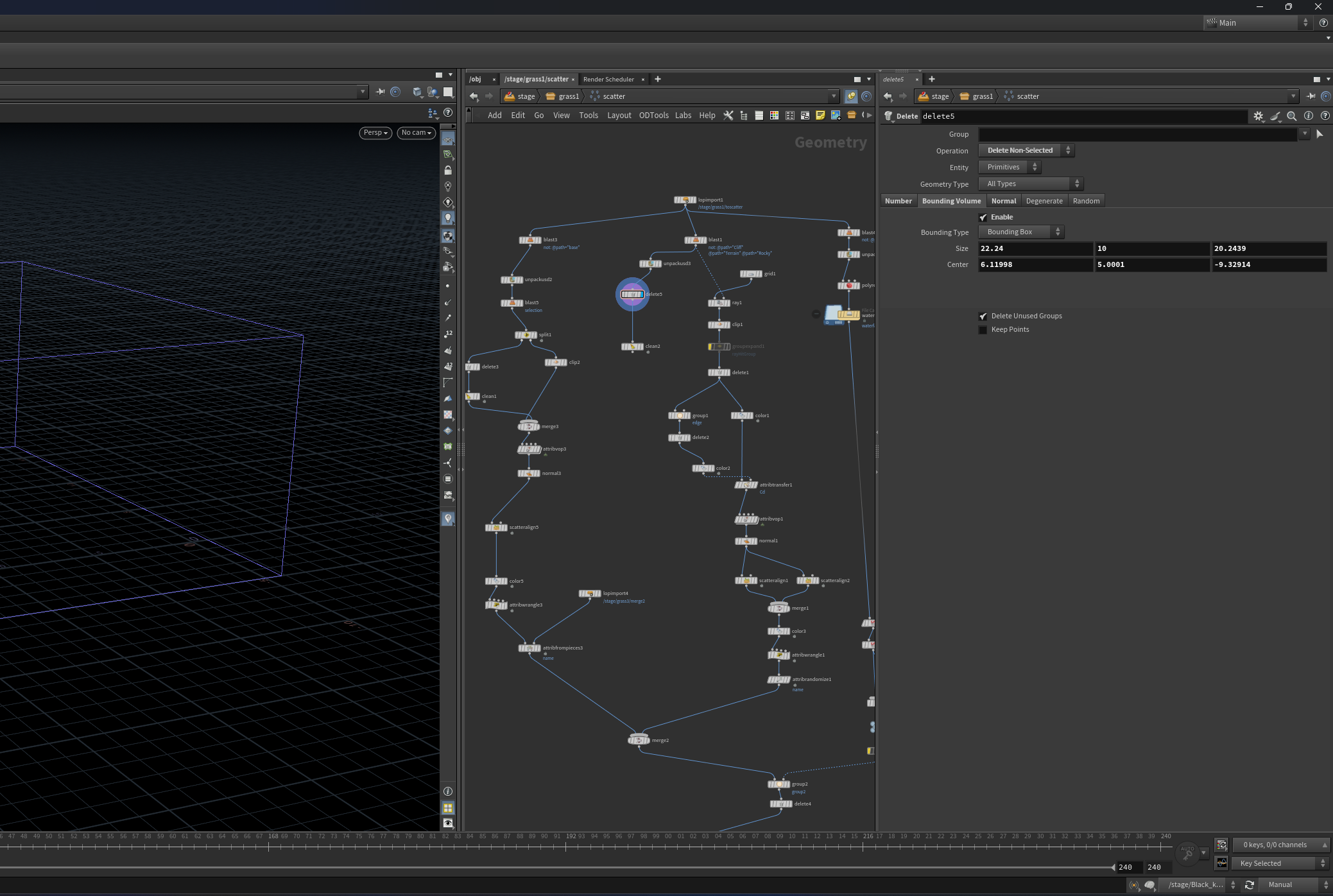The height and width of the screenshot is (896, 1333).
Task: Open the ODTools menu
Action: [653, 116]
